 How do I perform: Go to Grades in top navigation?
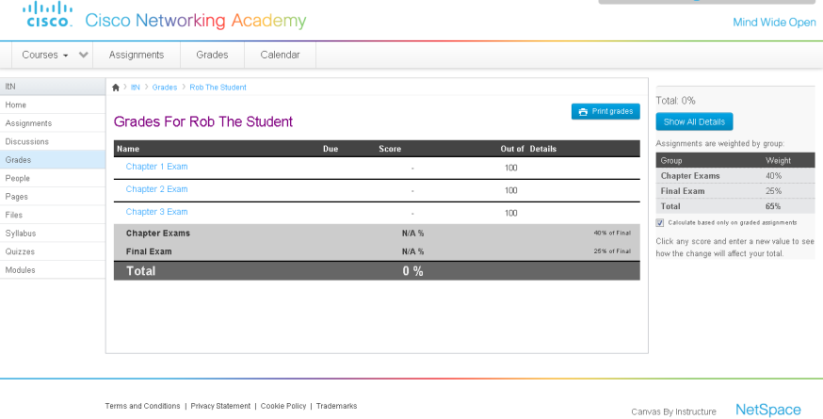pos(213,55)
